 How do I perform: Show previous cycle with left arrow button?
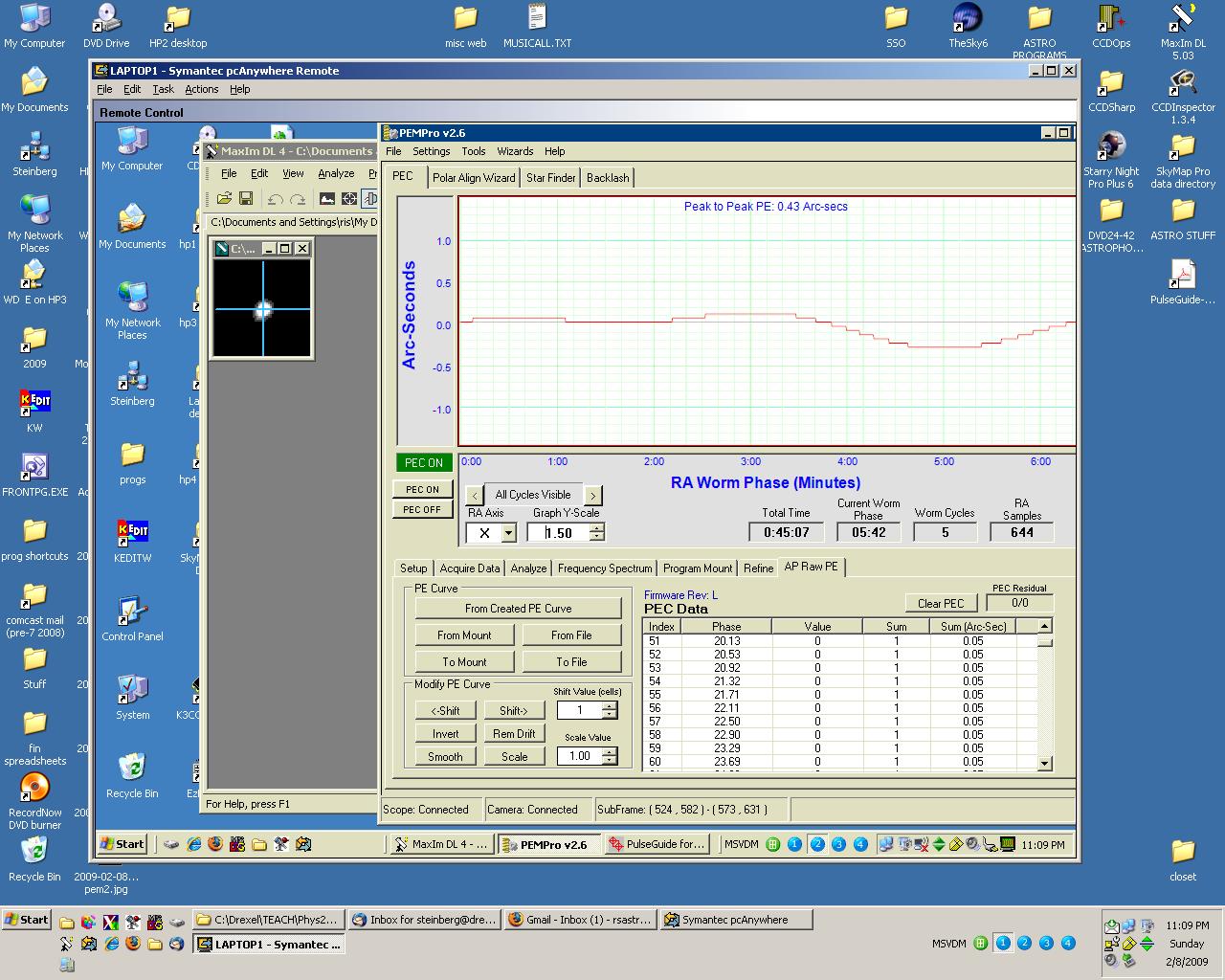(x=474, y=495)
